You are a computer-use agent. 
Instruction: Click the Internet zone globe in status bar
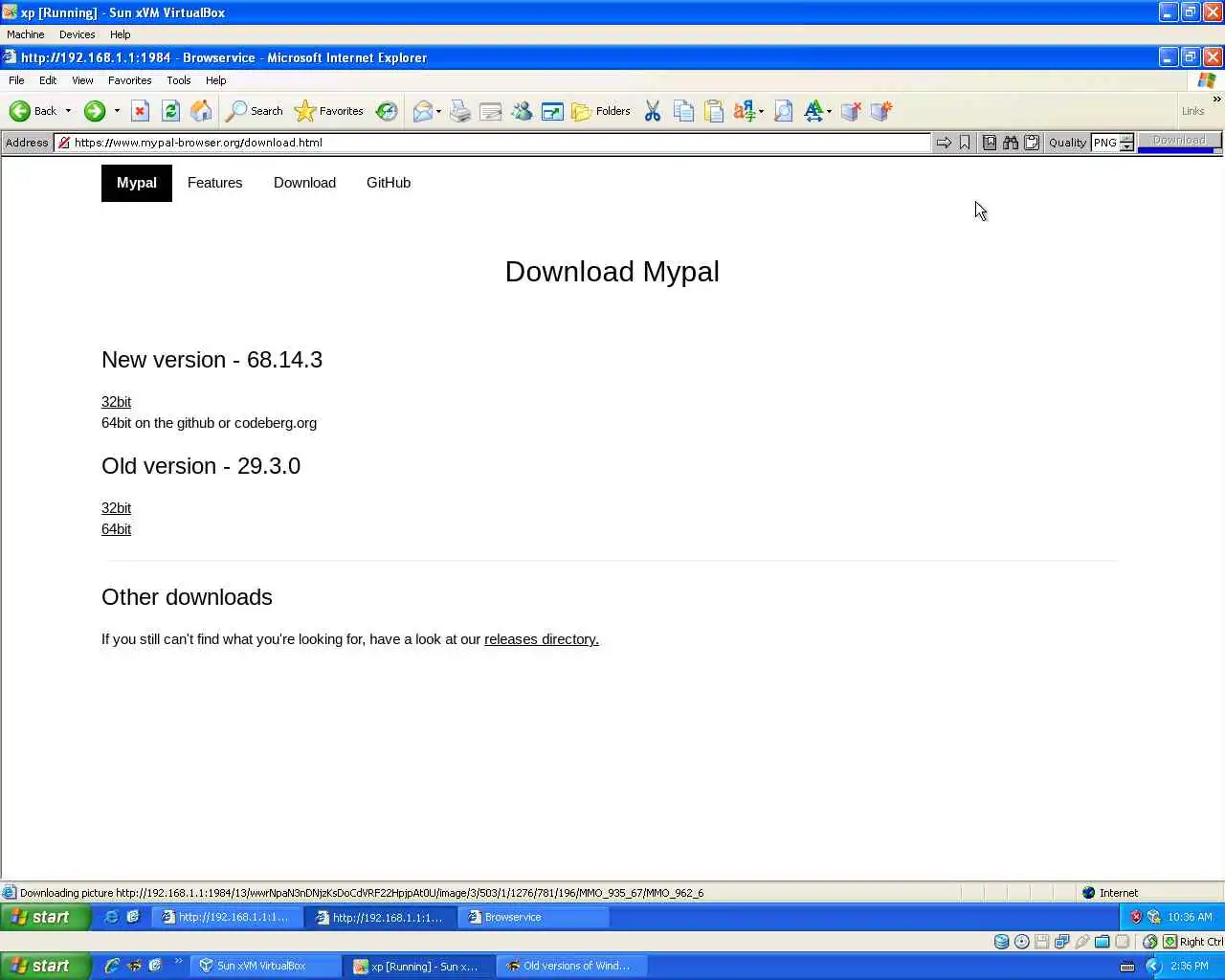[x=1088, y=893]
